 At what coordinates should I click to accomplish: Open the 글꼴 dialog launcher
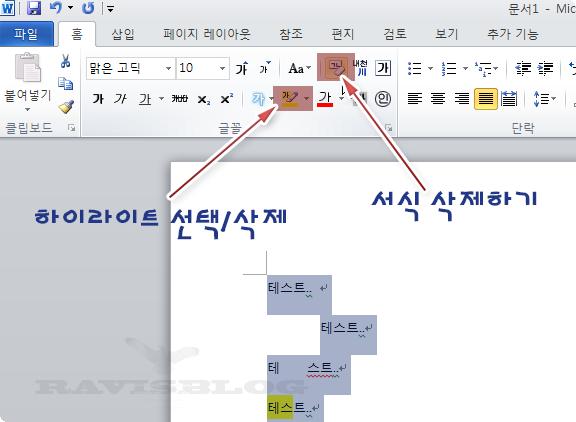[x=389, y=128]
